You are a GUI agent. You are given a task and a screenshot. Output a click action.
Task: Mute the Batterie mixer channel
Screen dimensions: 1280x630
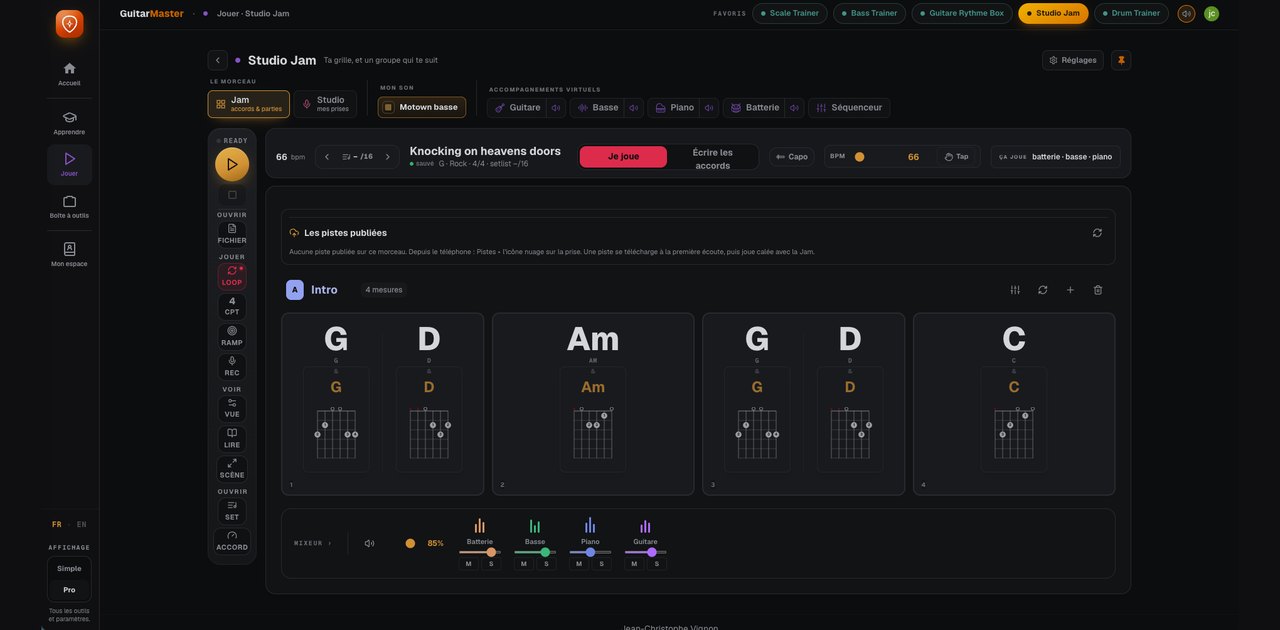(x=468, y=564)
